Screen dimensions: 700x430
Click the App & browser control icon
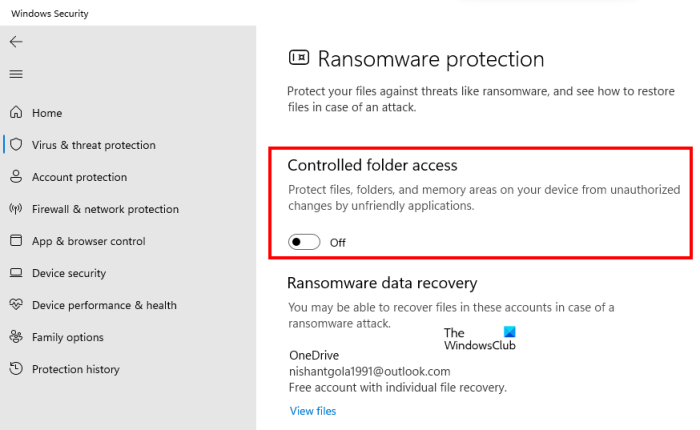coord(16,241)
